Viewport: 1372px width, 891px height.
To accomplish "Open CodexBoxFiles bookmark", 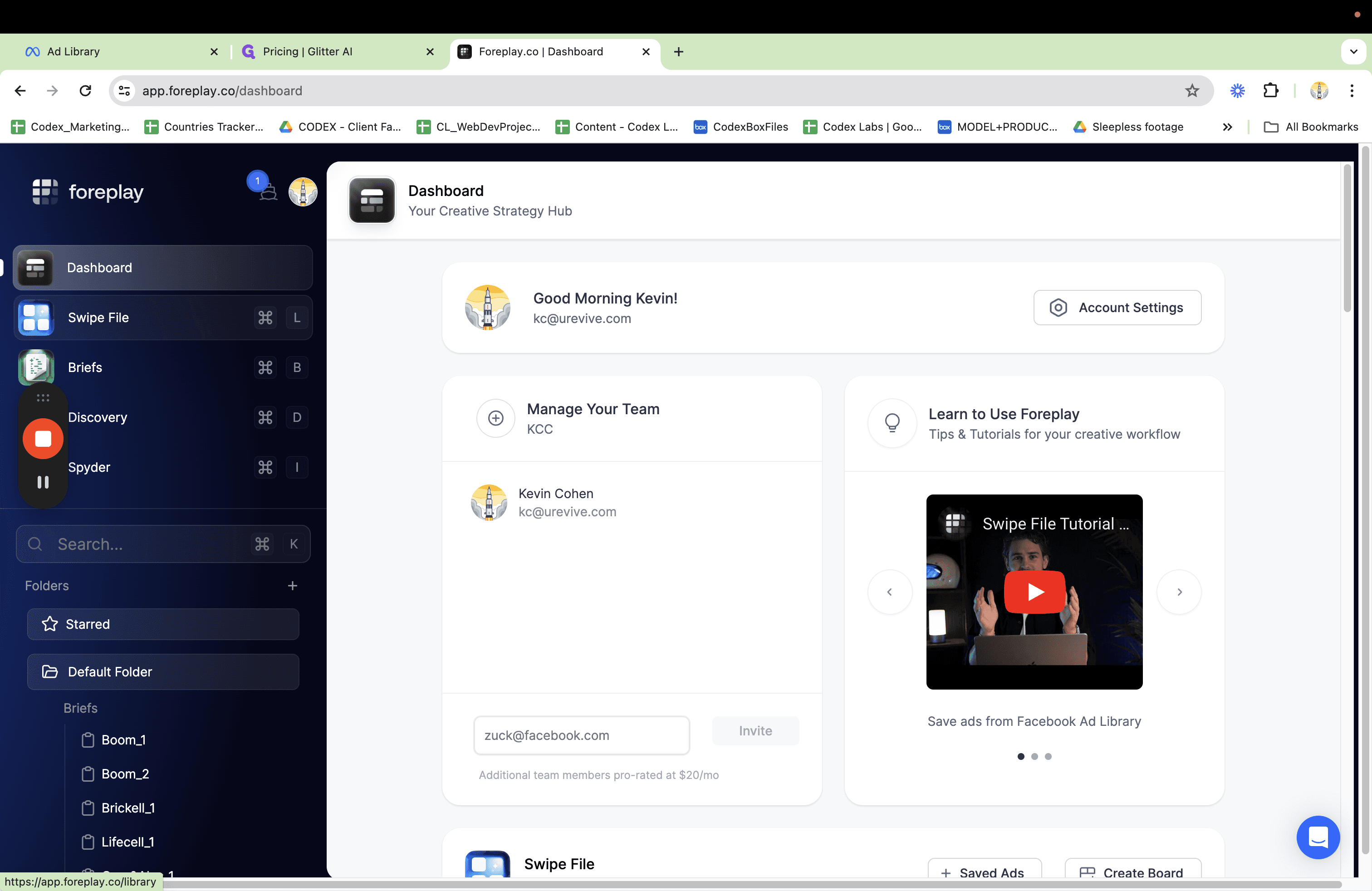I will pyautogui.click(x=741, y=127).
